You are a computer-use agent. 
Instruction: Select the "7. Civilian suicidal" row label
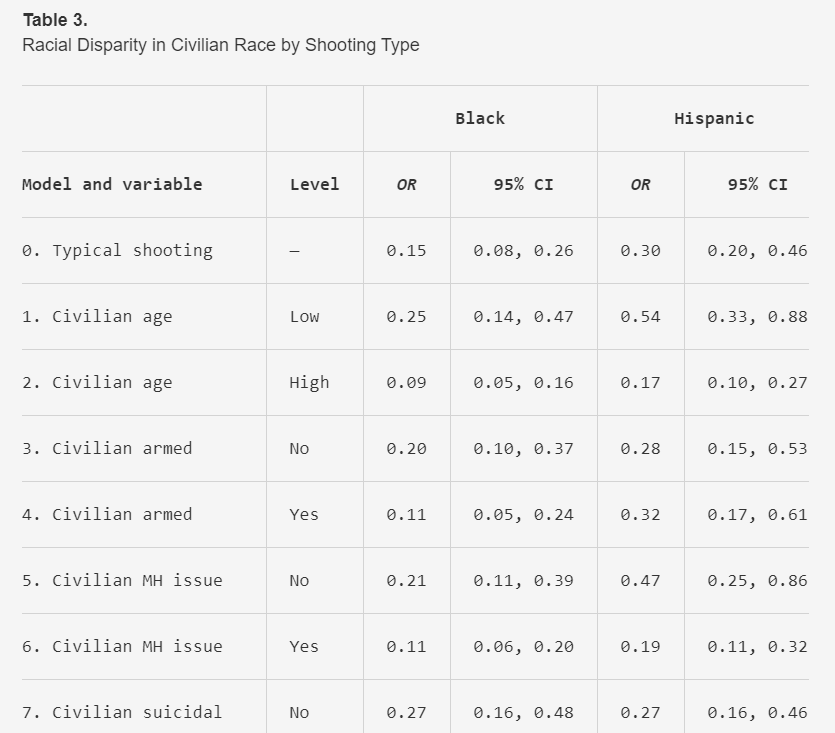(x=122, y=712)
